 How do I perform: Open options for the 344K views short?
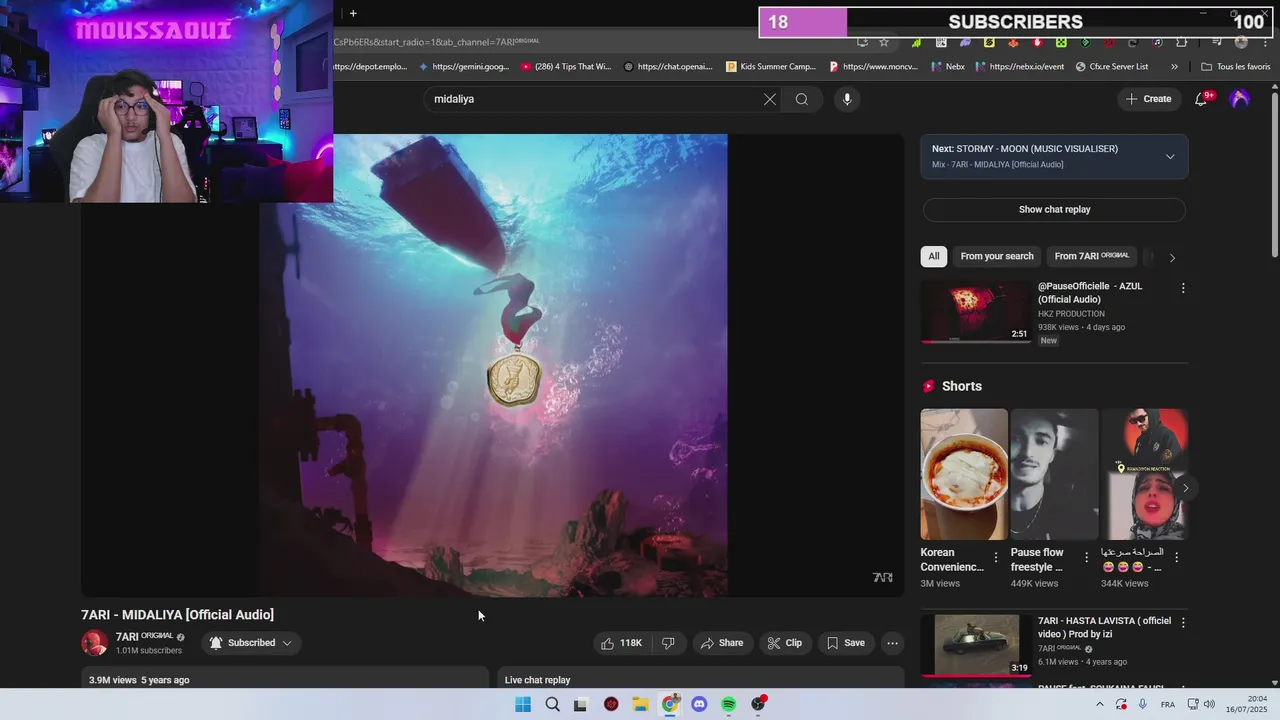[x=1176, y=557]
